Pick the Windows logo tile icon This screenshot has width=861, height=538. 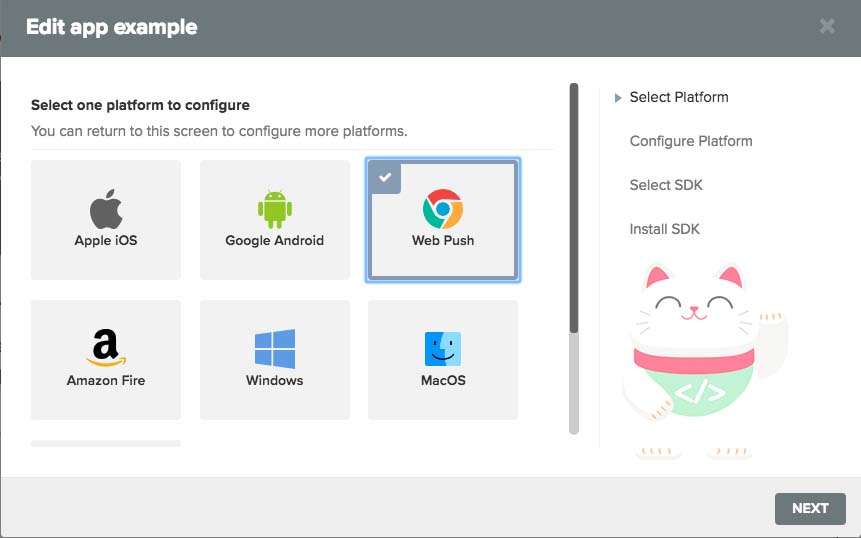pyautogui.click(x=275, y=349)
